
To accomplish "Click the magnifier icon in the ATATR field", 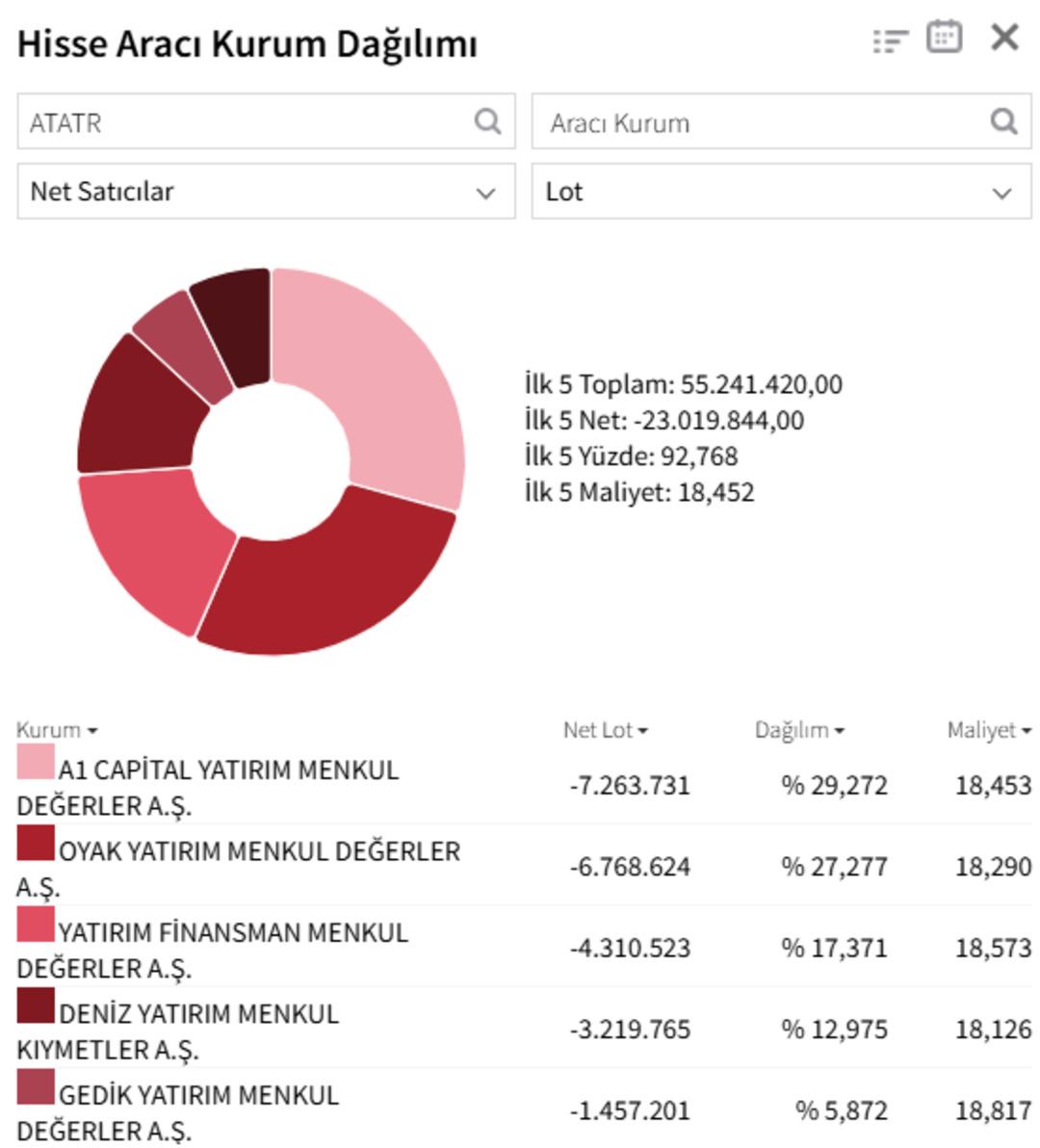I will pyautogui.click(x=488, y=122).
